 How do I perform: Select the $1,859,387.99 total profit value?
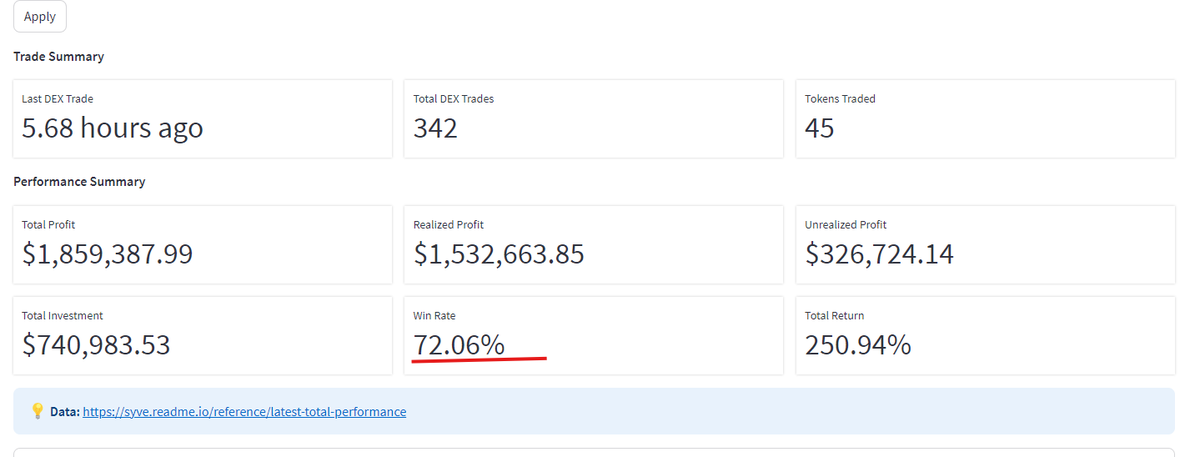pyautogui.click(x=107, y=254)
